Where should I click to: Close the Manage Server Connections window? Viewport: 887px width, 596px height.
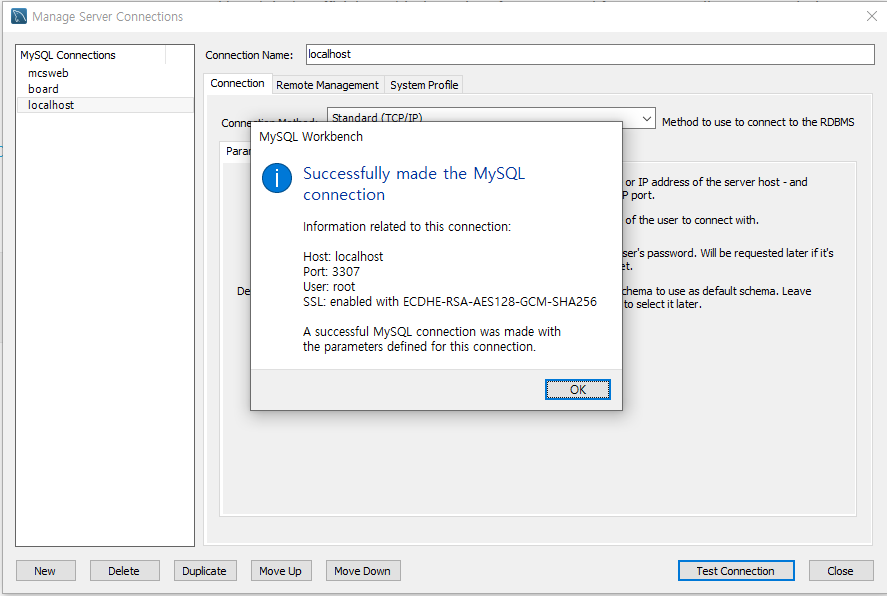(872, 16)
